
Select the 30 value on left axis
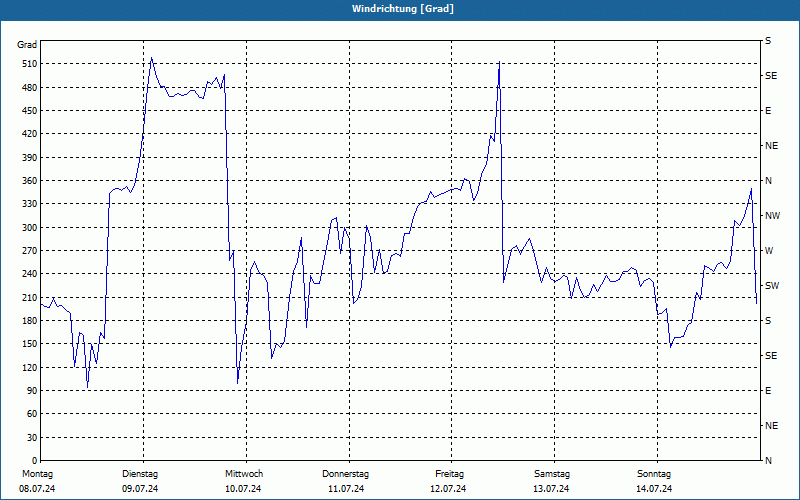pyautogui.click(x=33, y=437)
